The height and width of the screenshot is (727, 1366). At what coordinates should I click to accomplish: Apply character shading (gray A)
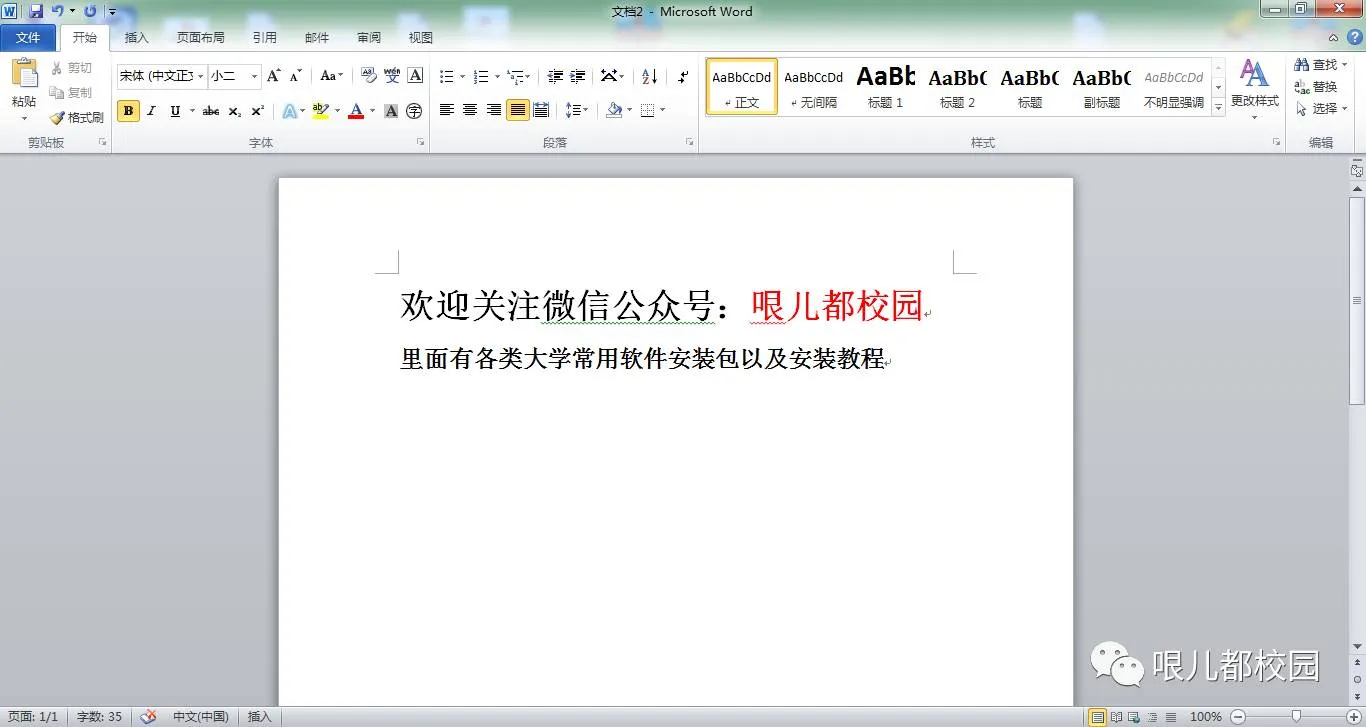click(x=391, y=111)
